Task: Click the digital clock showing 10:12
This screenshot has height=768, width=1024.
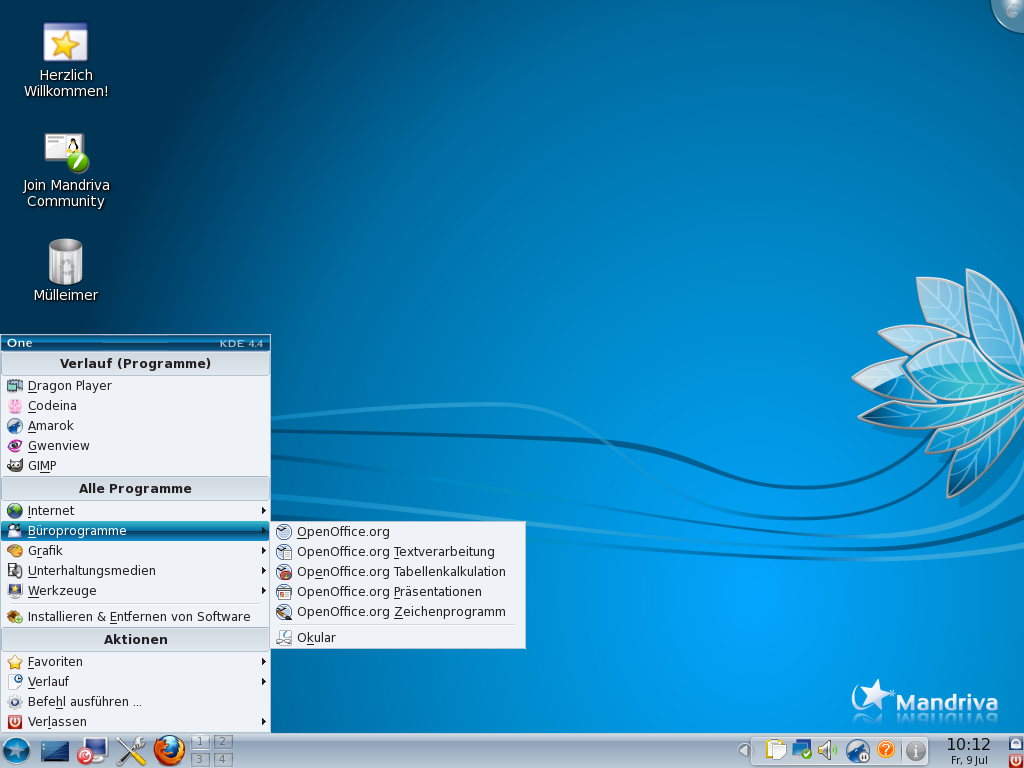Action: 967,745
